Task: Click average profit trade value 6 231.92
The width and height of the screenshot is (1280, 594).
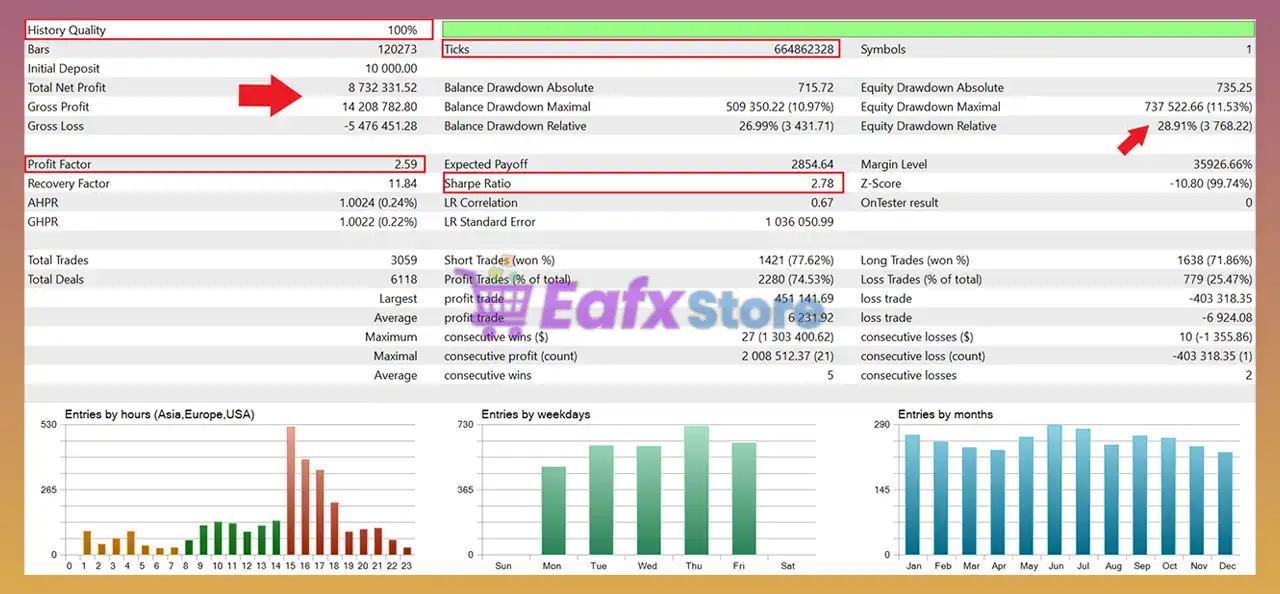Action: pyautogui.click(x=811, y=318)
